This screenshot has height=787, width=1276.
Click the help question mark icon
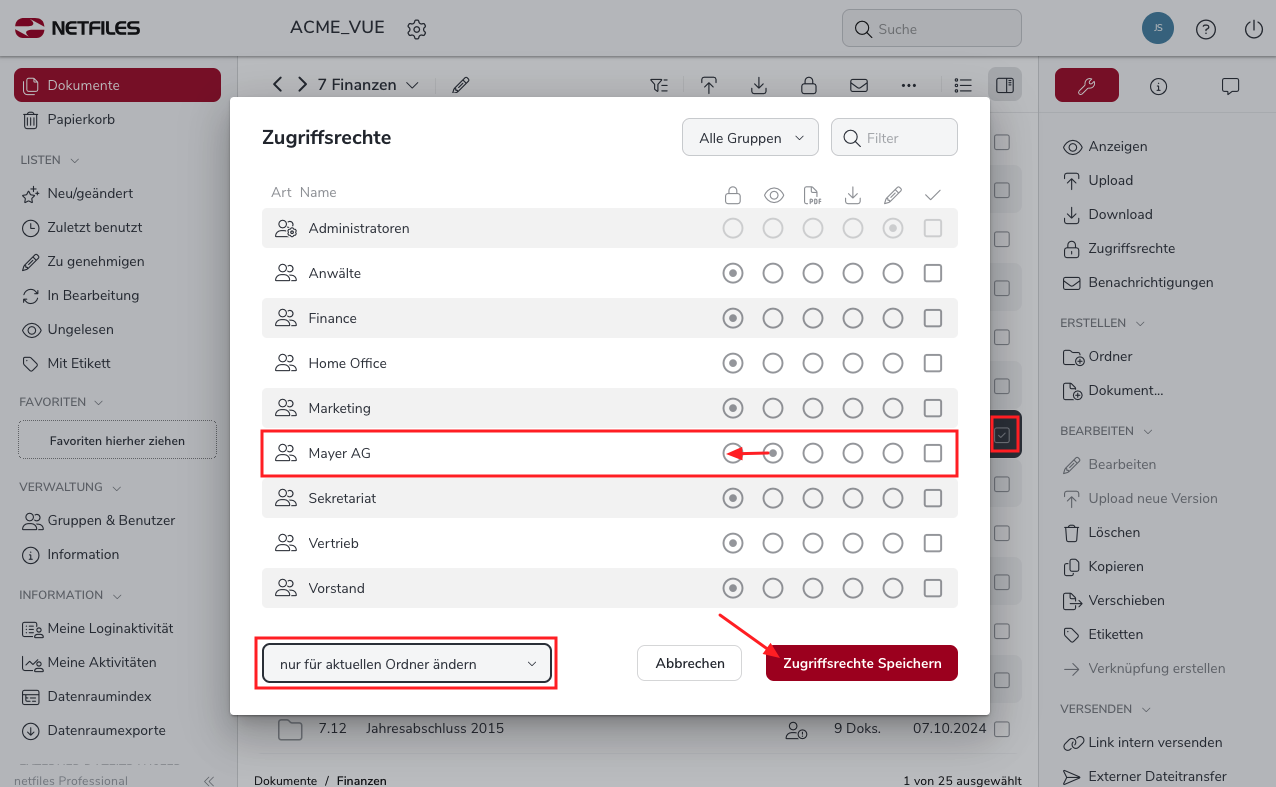[1206, 29]
